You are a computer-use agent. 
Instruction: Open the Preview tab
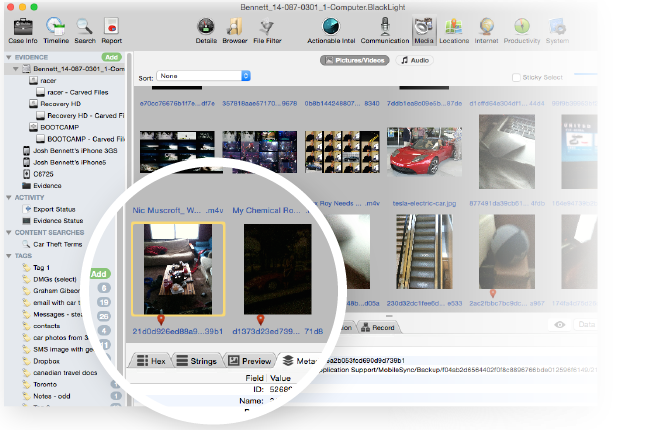click(x=250, y=361)
